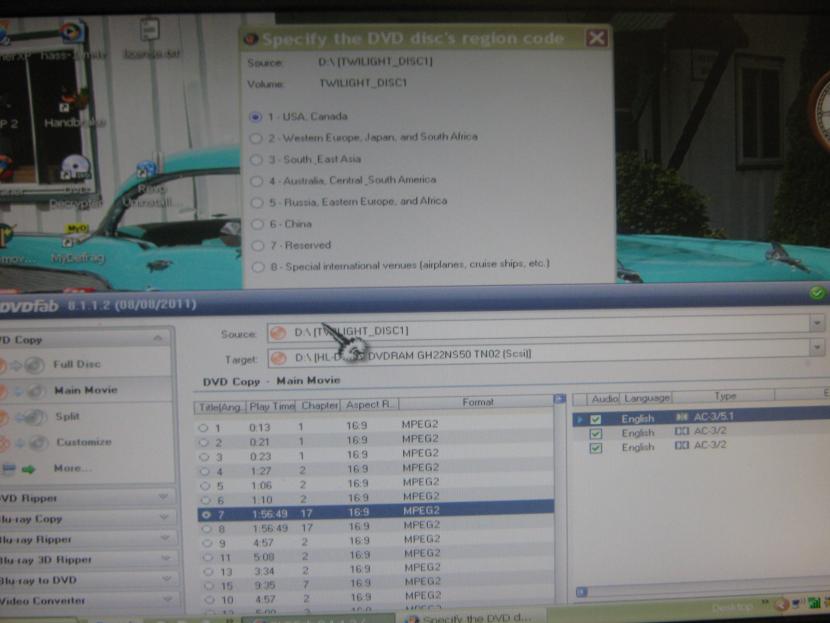Click the Format column header

(x=476, y=403)
